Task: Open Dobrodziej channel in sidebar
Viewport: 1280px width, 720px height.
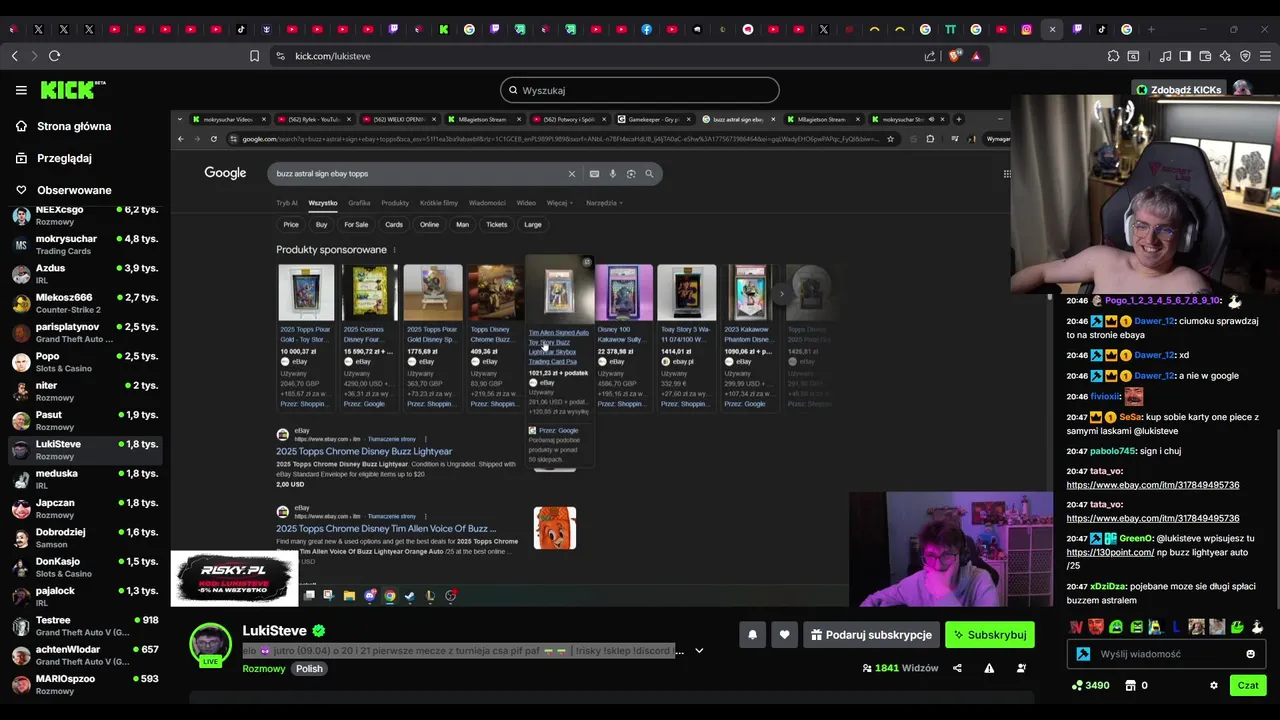Action: click(84, 538)
